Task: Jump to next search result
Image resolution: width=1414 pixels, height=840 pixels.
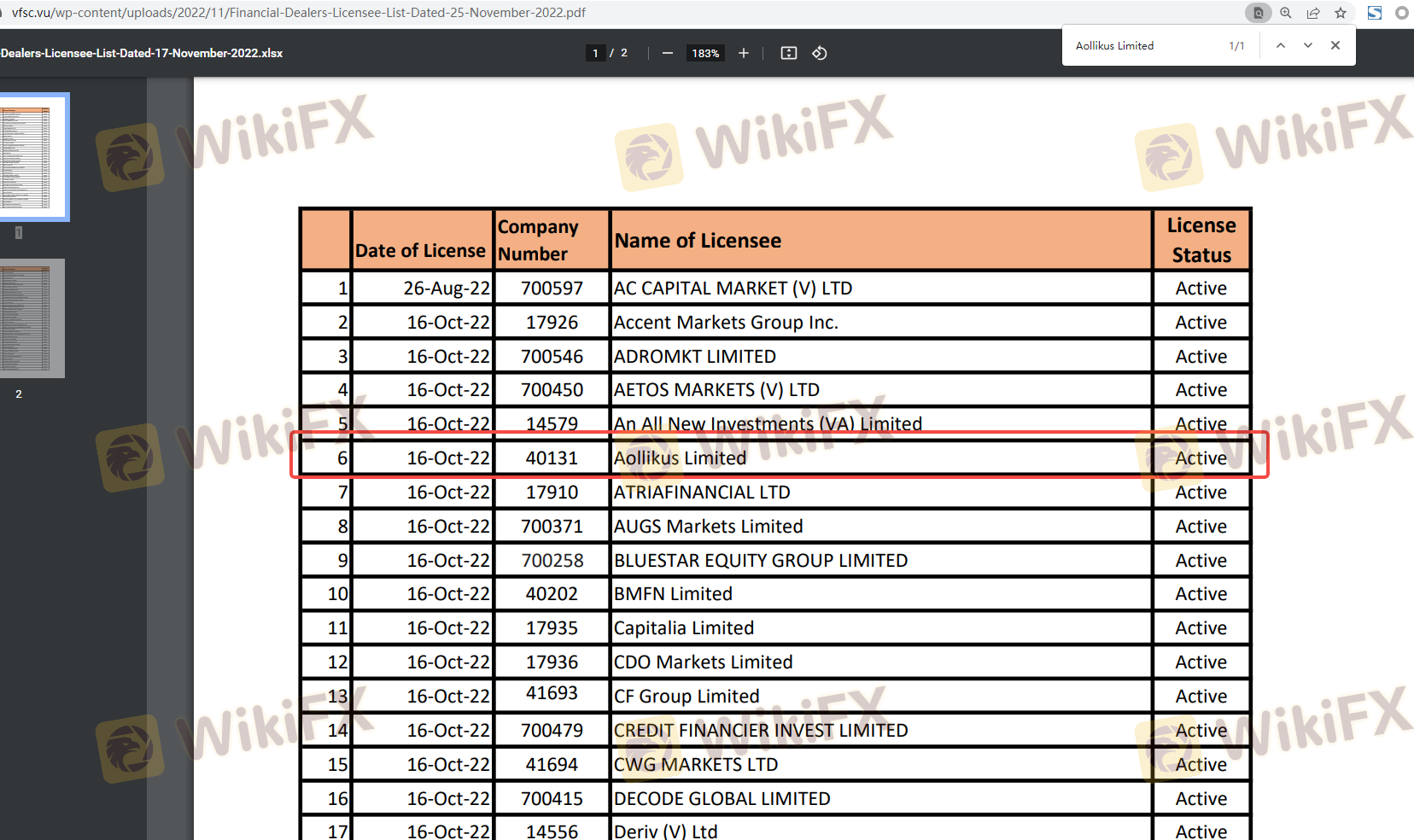Action: [x=1308, y=45]
